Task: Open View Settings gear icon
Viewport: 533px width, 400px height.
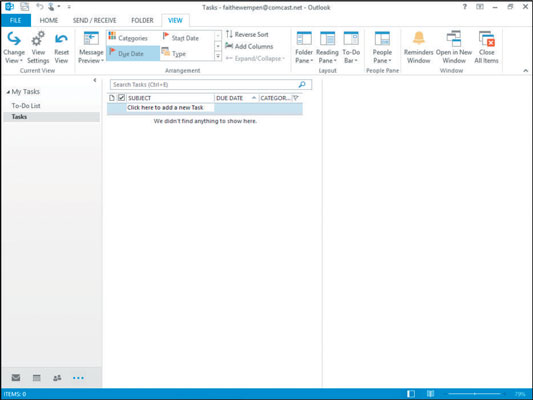Action: tap(38, 38)
